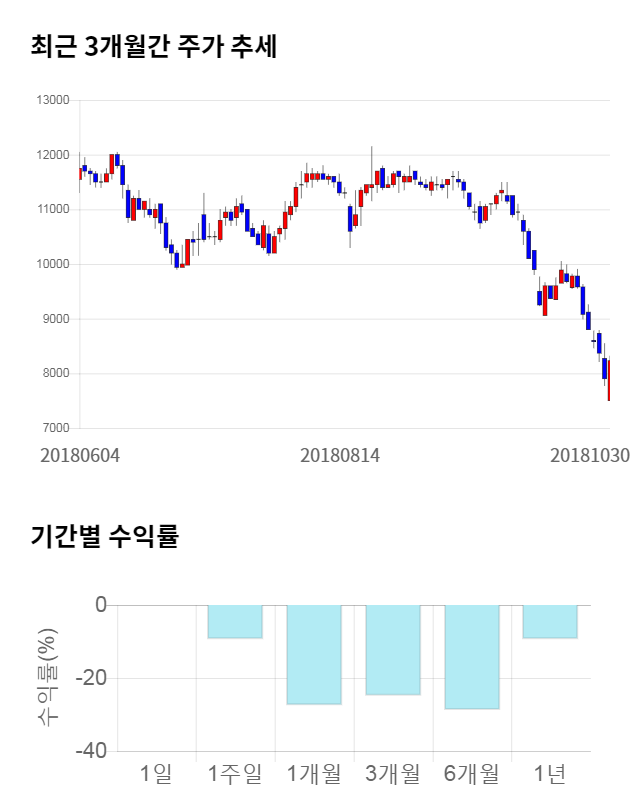Click the 20180604 start date label
The height and width of the screenshot is (810, 640).
coord(80,455)
